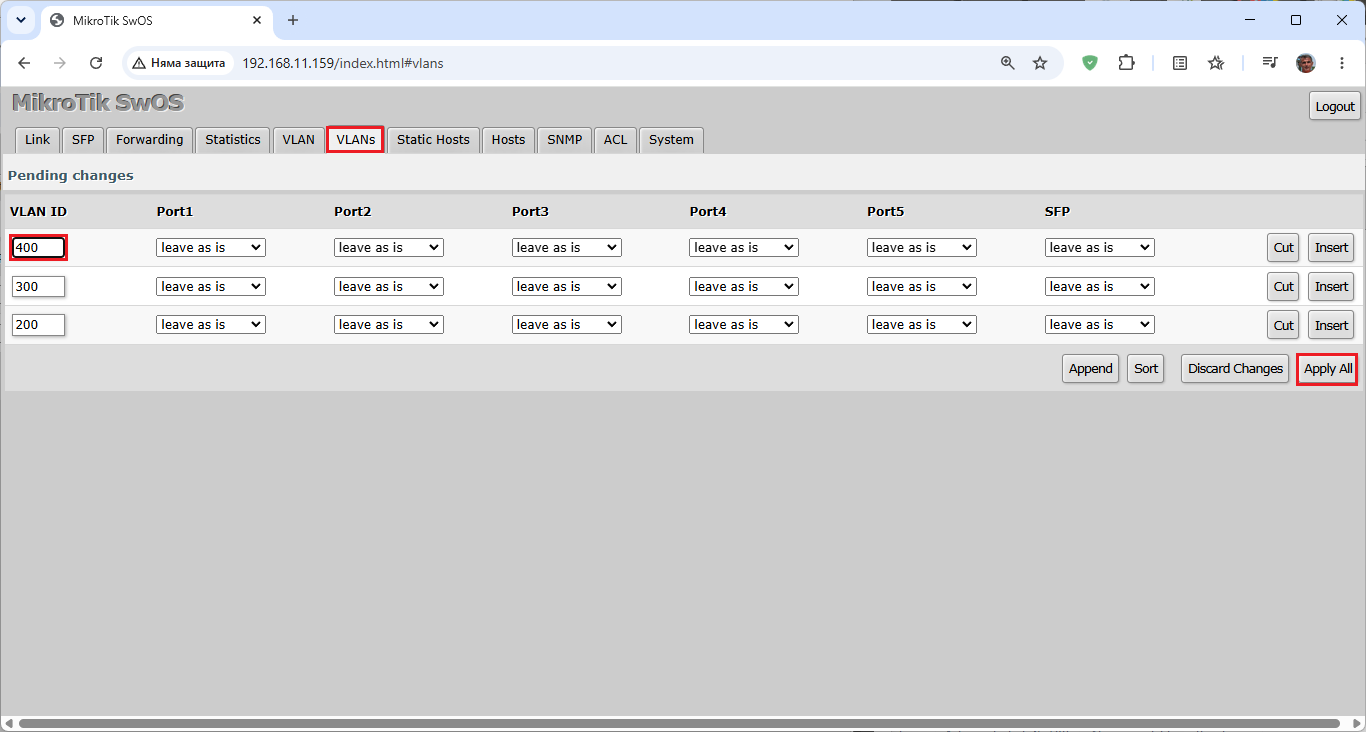Cut the VLAN 200 row
The width and height of the screenshot is (1366, 732).
coord(1284,325)
